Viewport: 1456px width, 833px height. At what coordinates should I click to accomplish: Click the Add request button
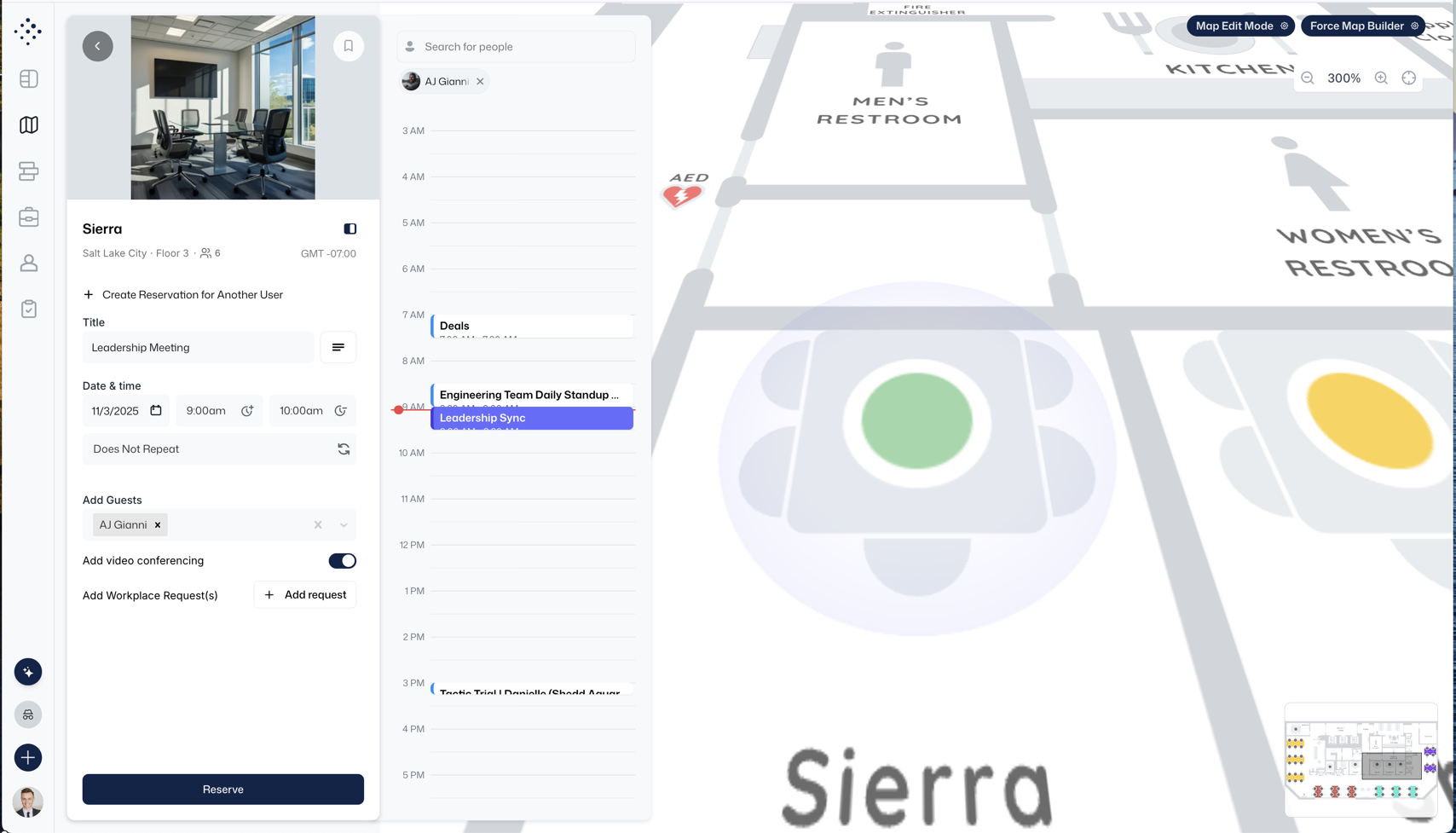305,595
